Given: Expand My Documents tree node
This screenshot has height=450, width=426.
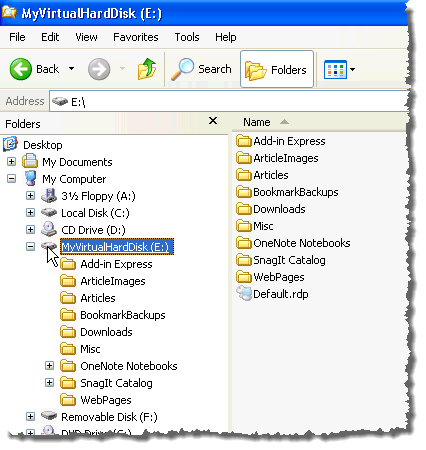Looking at the screenshot, I should pyautogui.click(x=11, y=162).
